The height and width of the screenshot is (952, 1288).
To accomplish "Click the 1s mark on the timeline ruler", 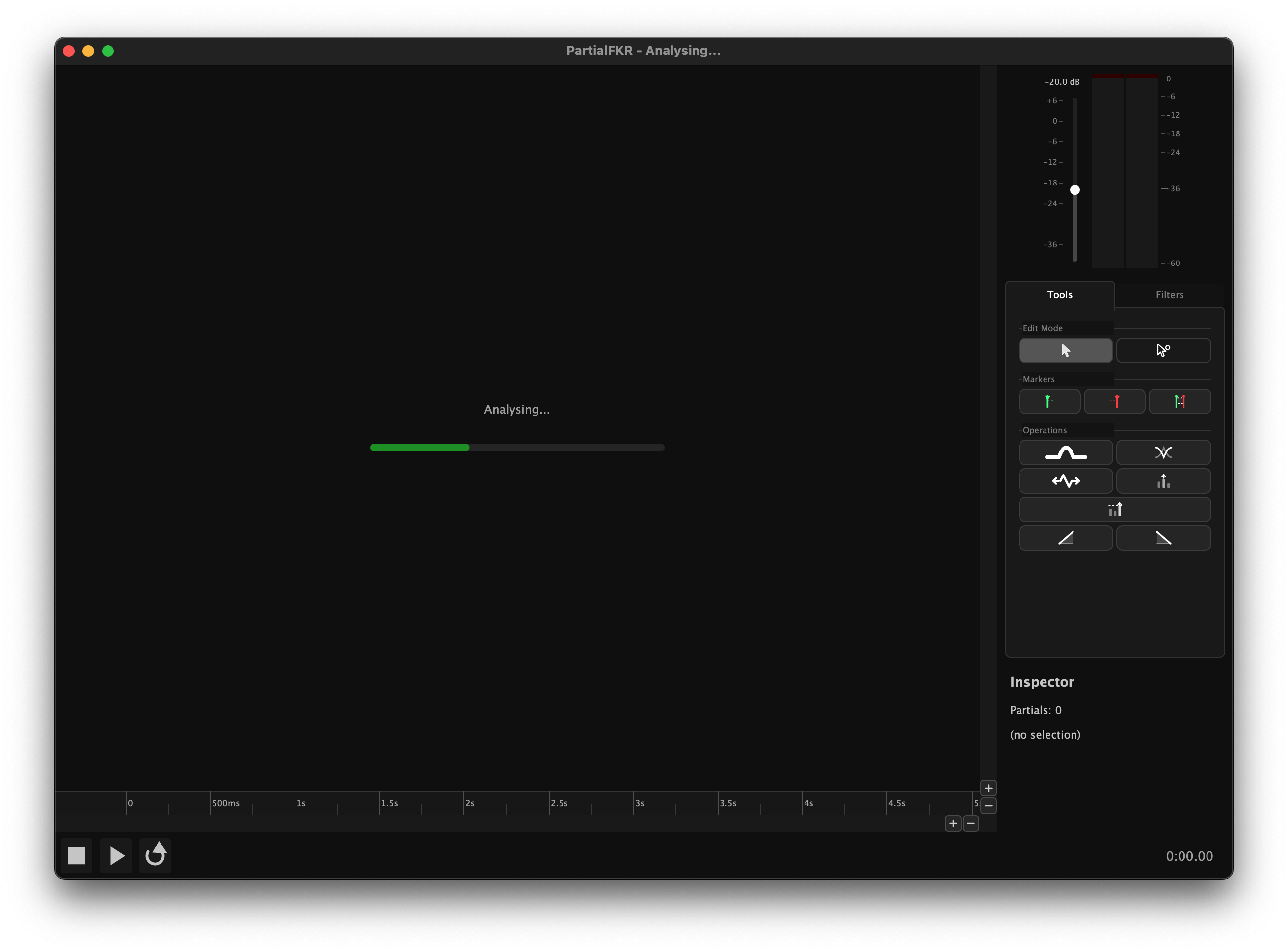I will [x=300, y=803].
